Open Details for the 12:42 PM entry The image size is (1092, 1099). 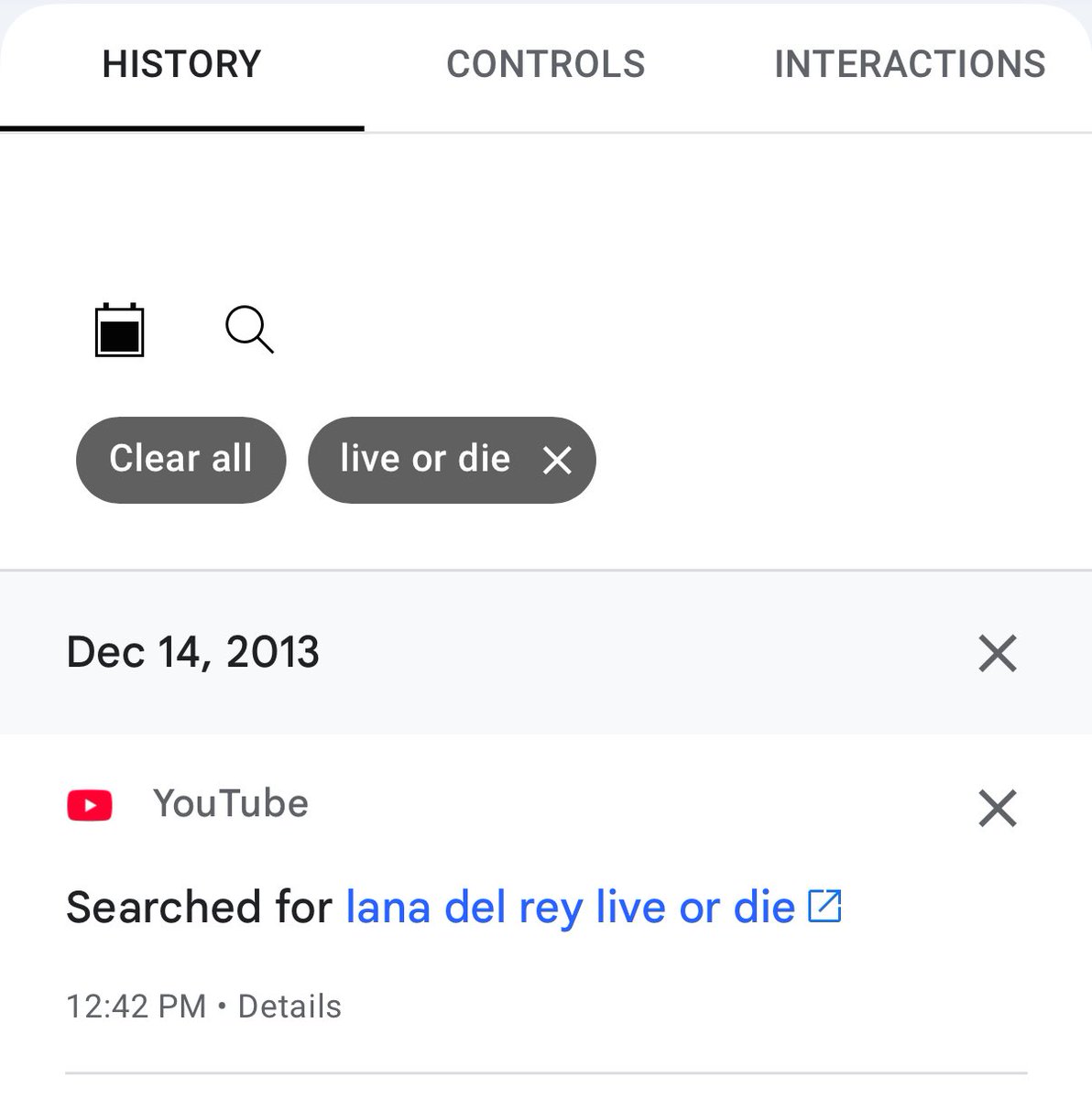pos(289,1006)
